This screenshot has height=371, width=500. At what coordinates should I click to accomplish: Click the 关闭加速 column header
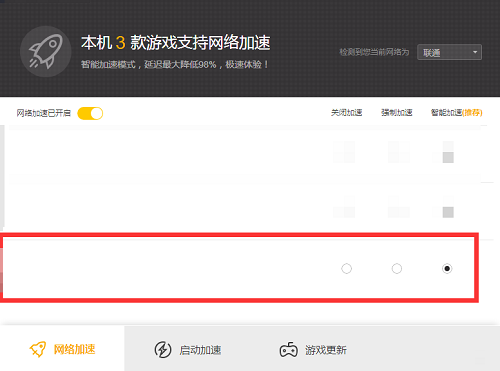(346, 113)
